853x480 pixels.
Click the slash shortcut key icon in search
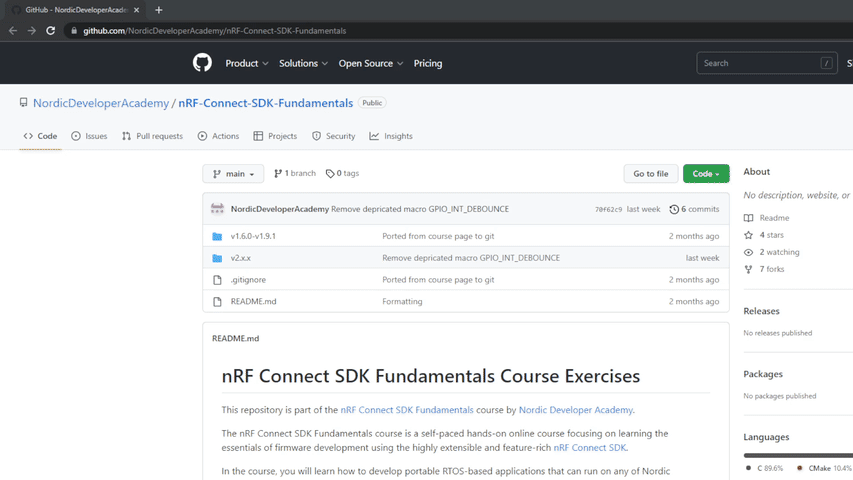[826, 63]
